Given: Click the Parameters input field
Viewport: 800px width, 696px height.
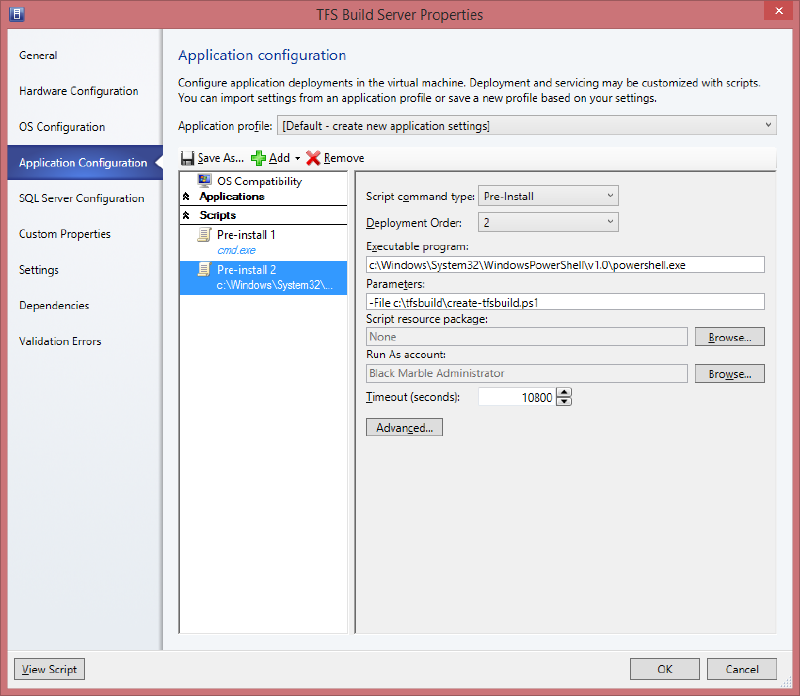Looking at the screenshot, I should [565, 302].
